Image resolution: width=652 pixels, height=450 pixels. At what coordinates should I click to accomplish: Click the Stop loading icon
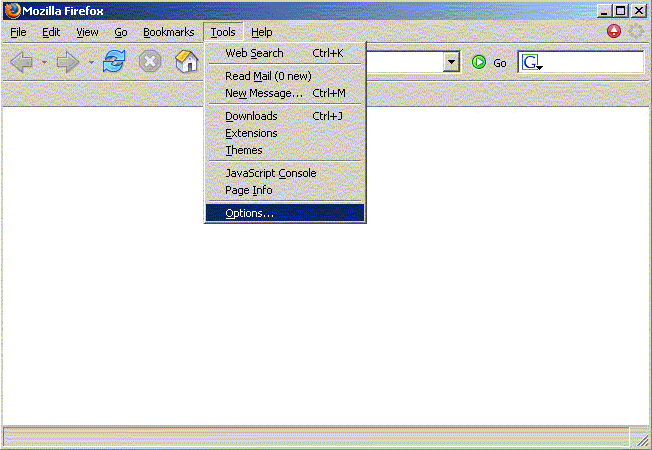[x=150, y=62]
